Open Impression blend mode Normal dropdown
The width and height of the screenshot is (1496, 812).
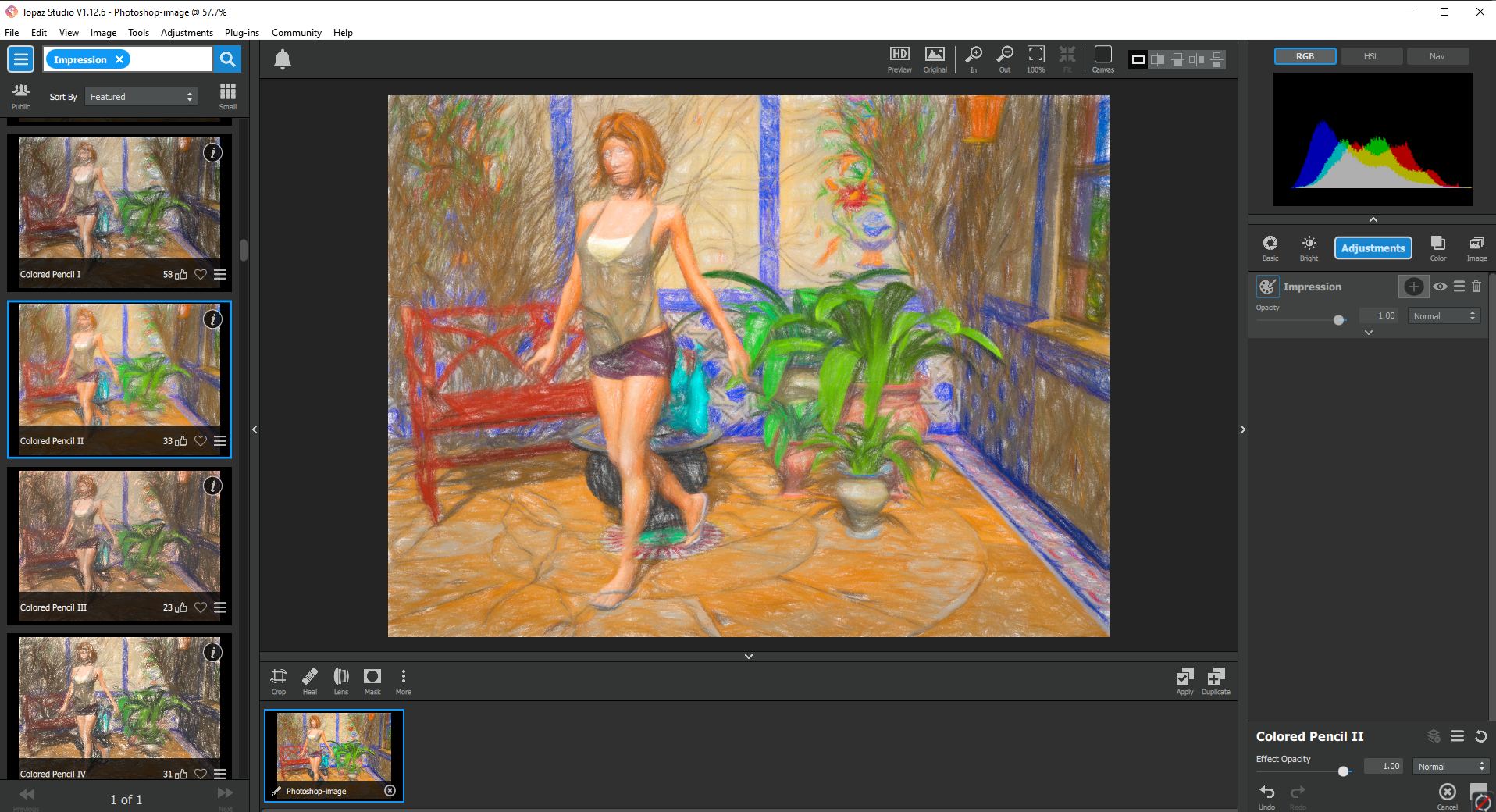1444,316
